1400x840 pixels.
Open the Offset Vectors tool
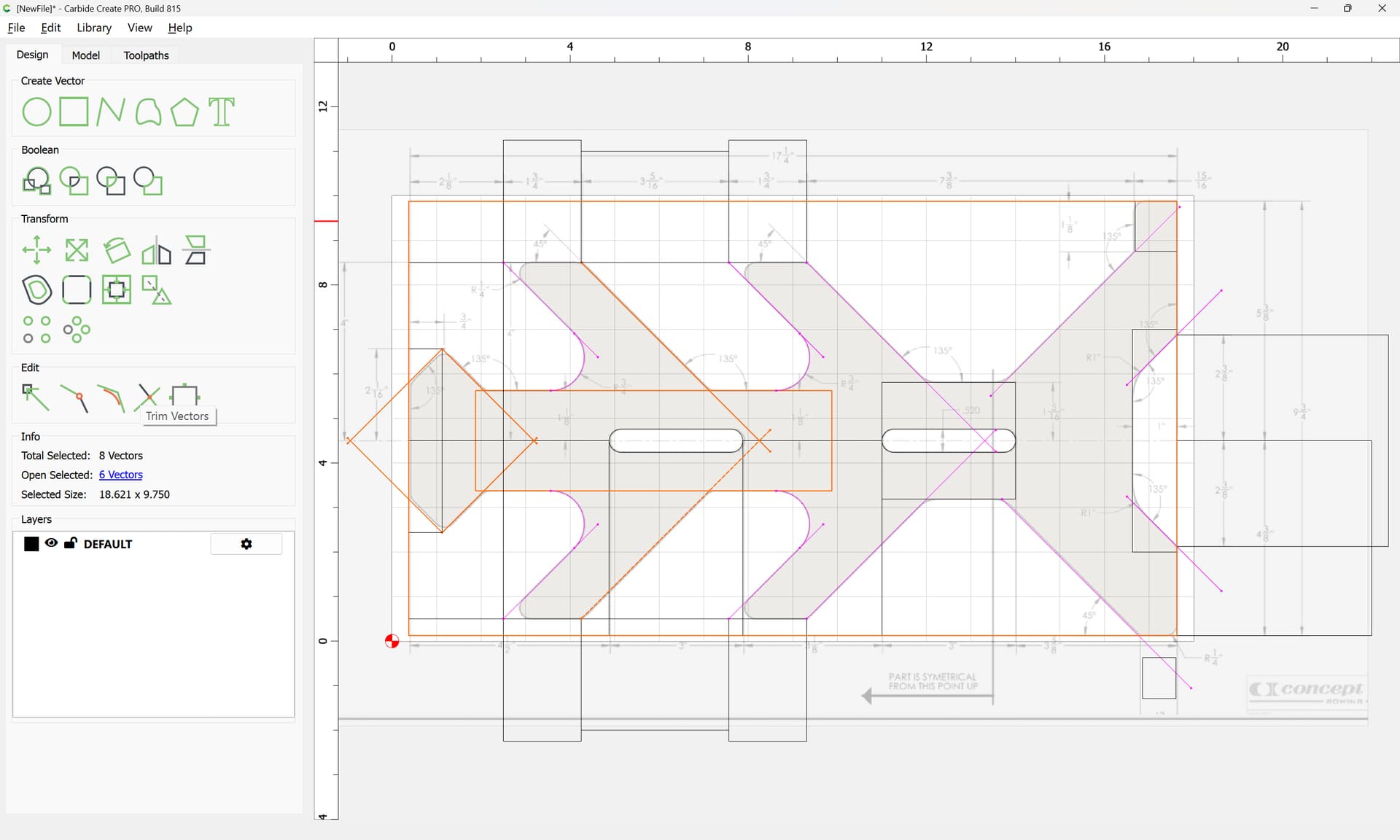click(x=36, y=289)
